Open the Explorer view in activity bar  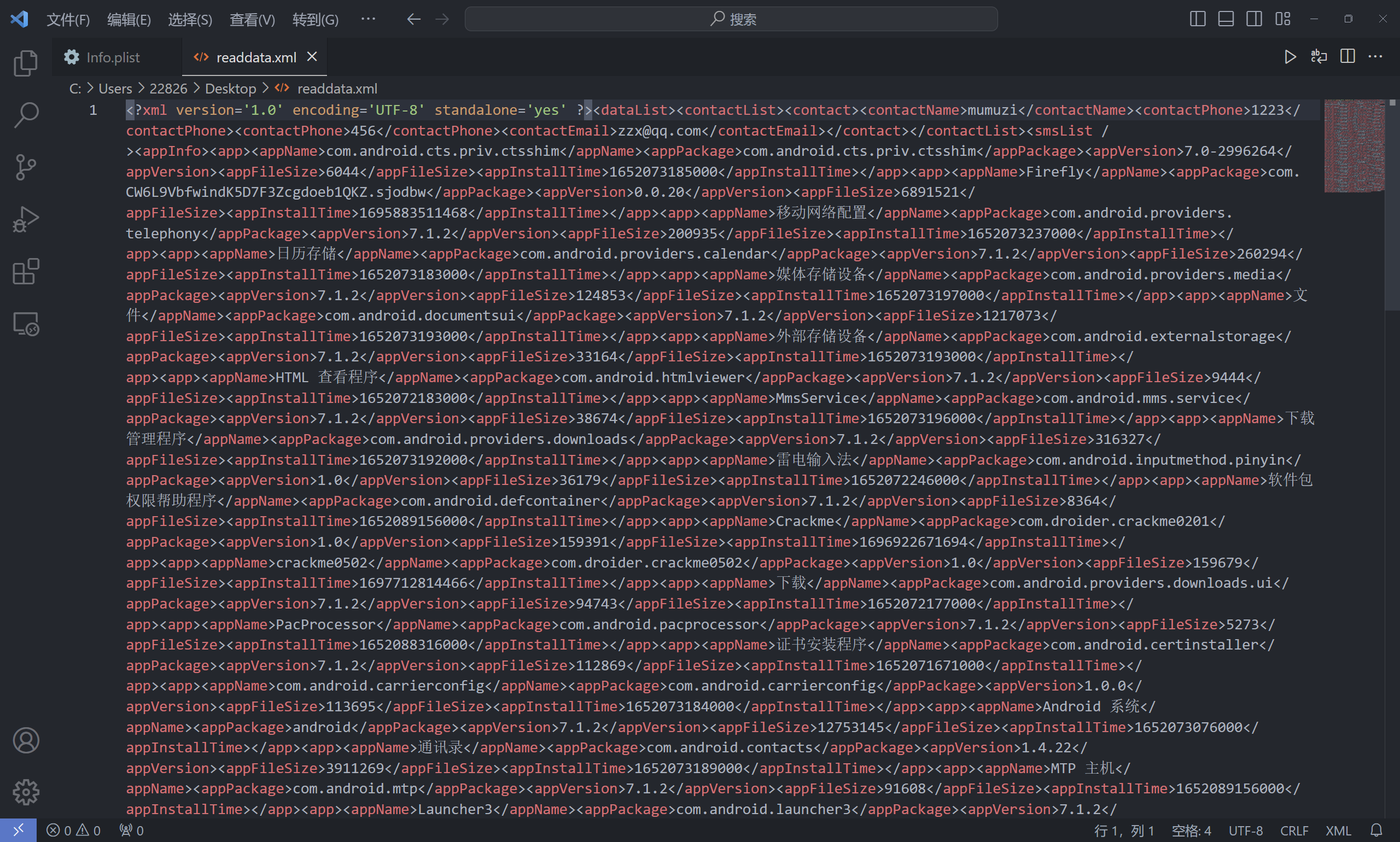click(x=26, y=62)
